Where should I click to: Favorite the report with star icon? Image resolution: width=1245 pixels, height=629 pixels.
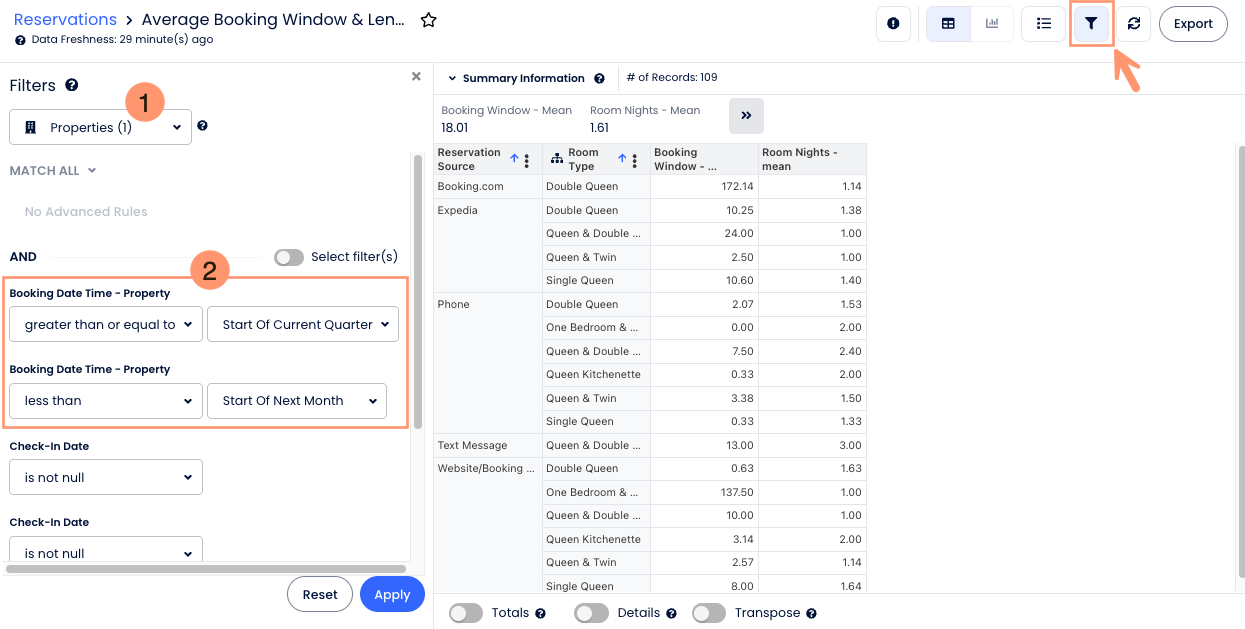click(x=428, y=20)
